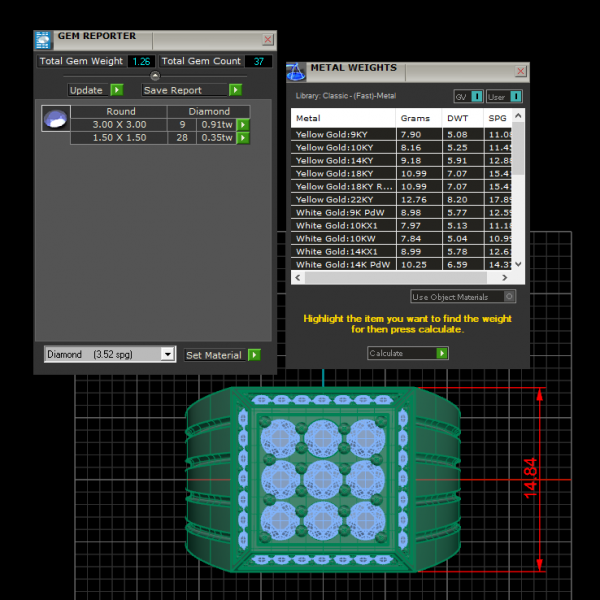
Task: Enable Use Object Materials option
Action: (509, 297)
